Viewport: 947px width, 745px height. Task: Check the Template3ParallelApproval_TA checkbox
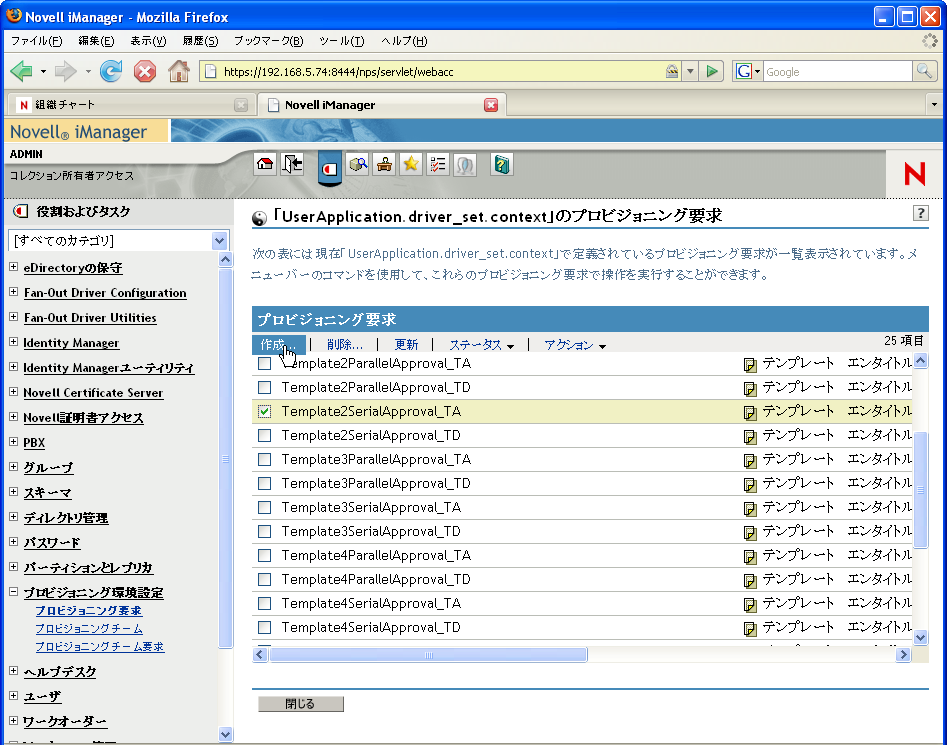pos(265,460)
